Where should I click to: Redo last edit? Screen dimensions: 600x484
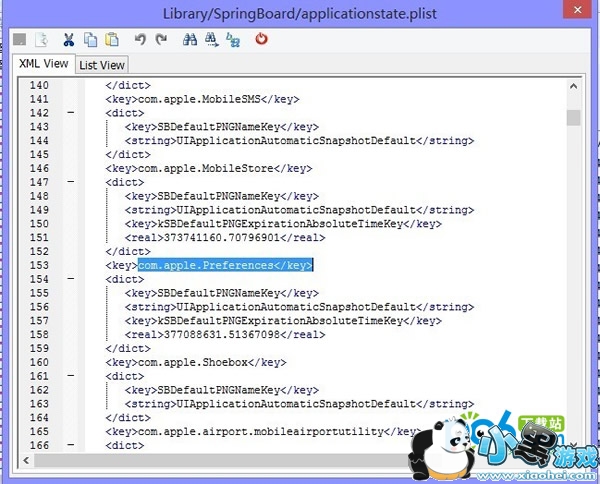click(x=161, y=39)
